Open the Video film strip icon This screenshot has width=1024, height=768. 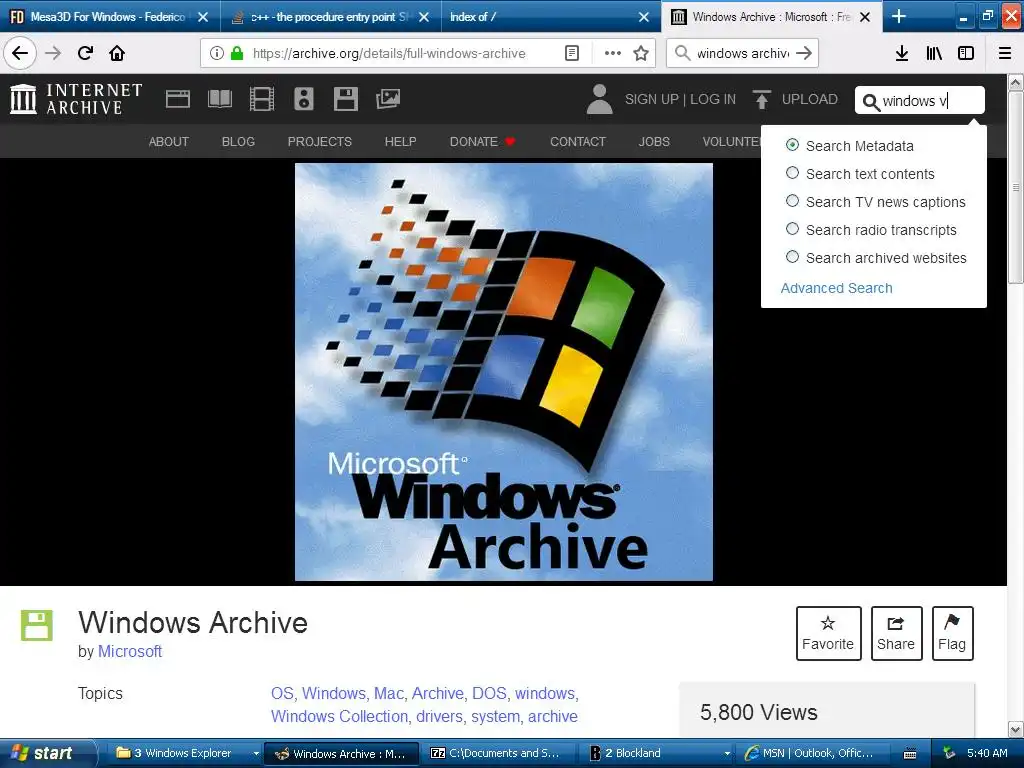(x=262, y=99)
